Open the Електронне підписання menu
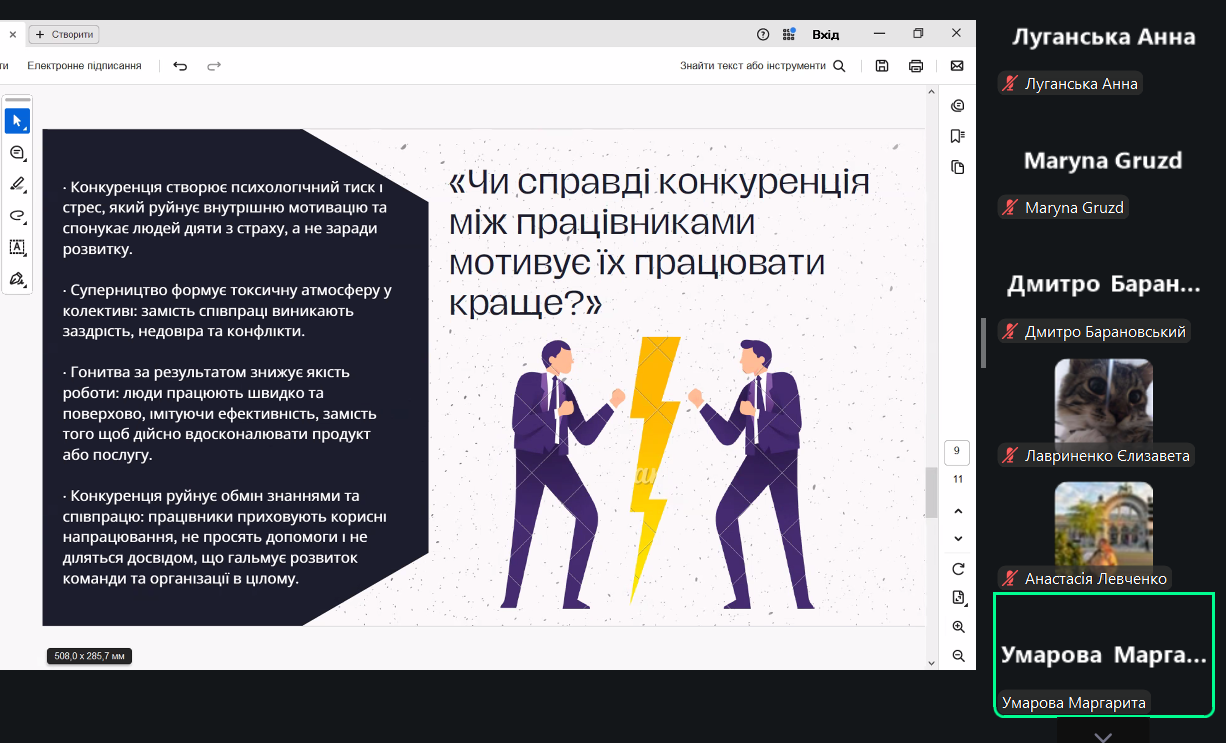The height and width of the screenshot is (743, 1226). pos(84,66)
